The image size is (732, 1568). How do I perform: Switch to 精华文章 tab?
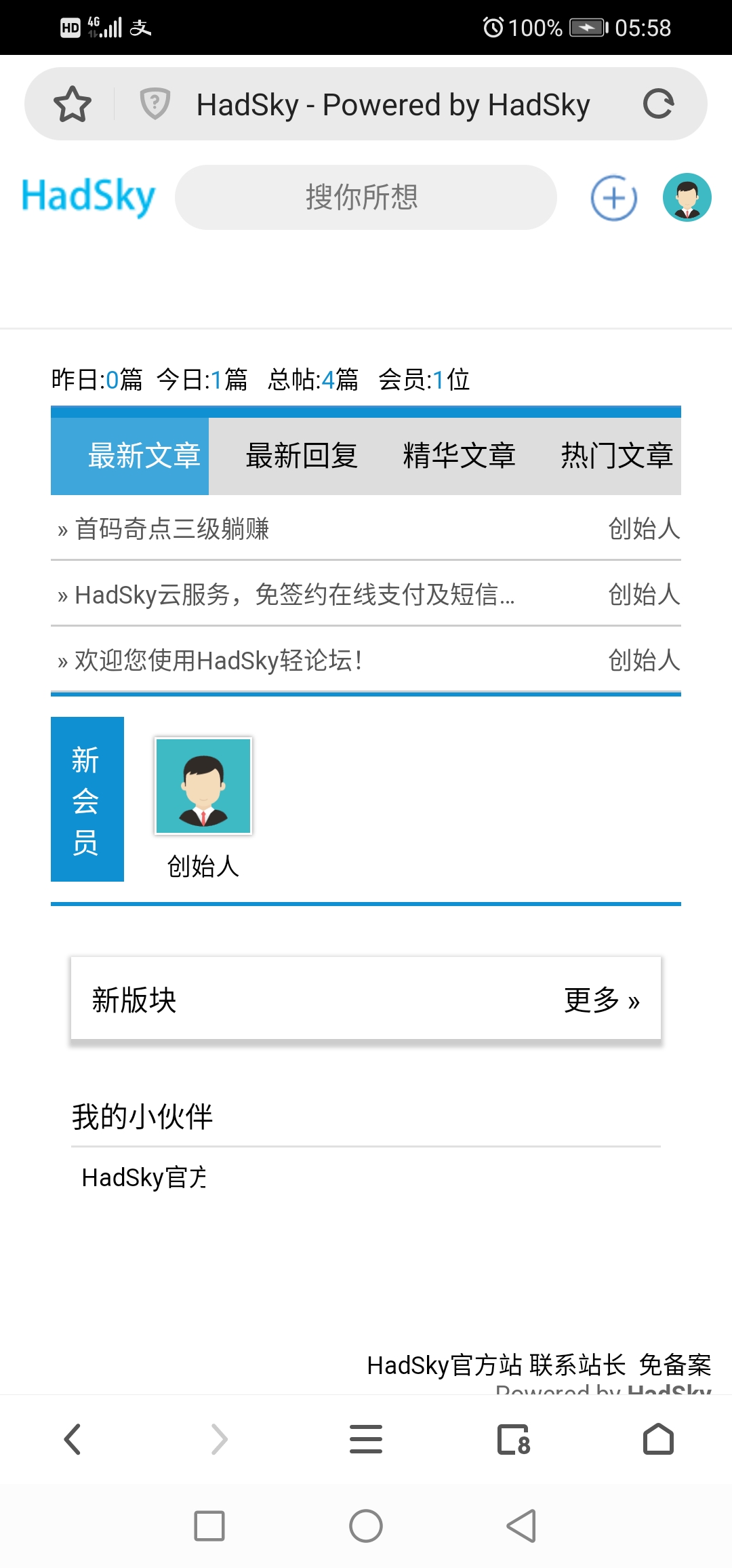[460, 456]
